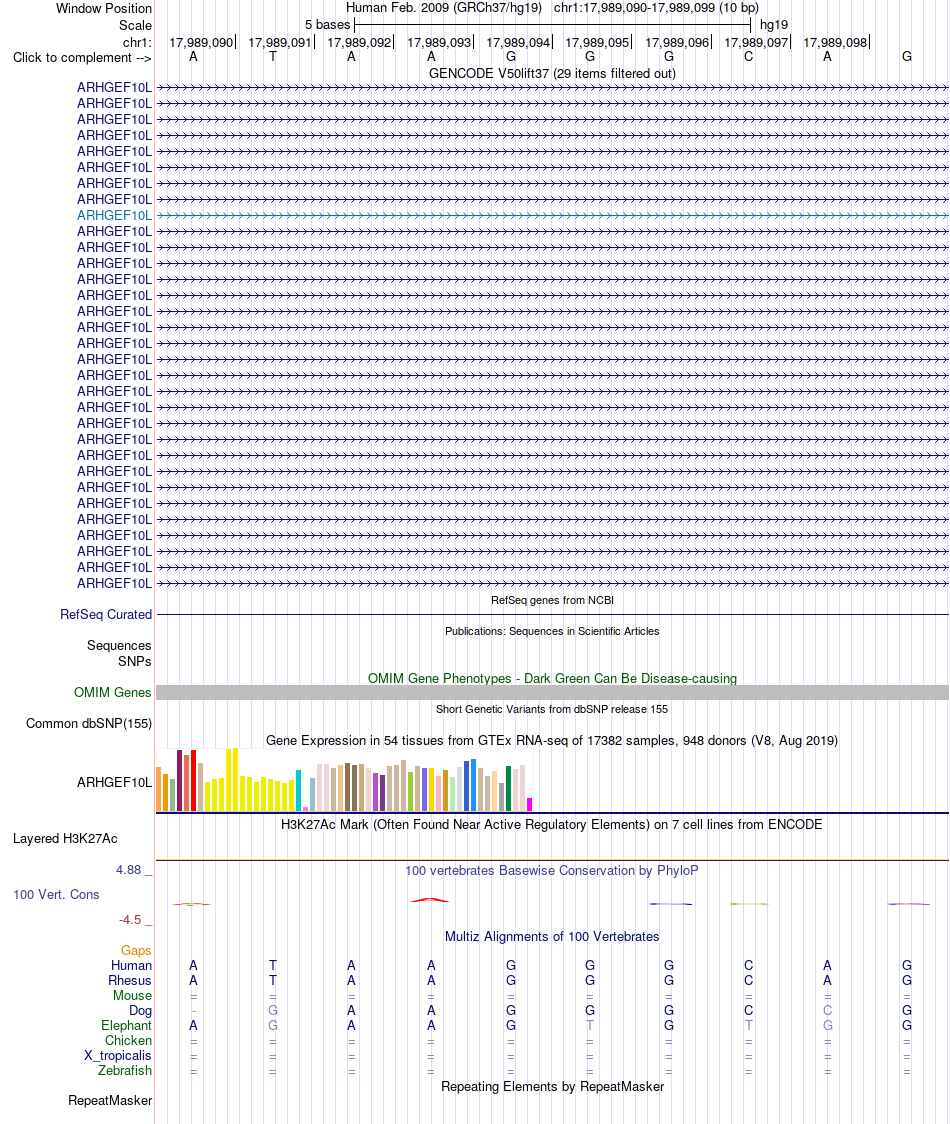Click the Layered H3K27Ac track label

pos(65,839)
